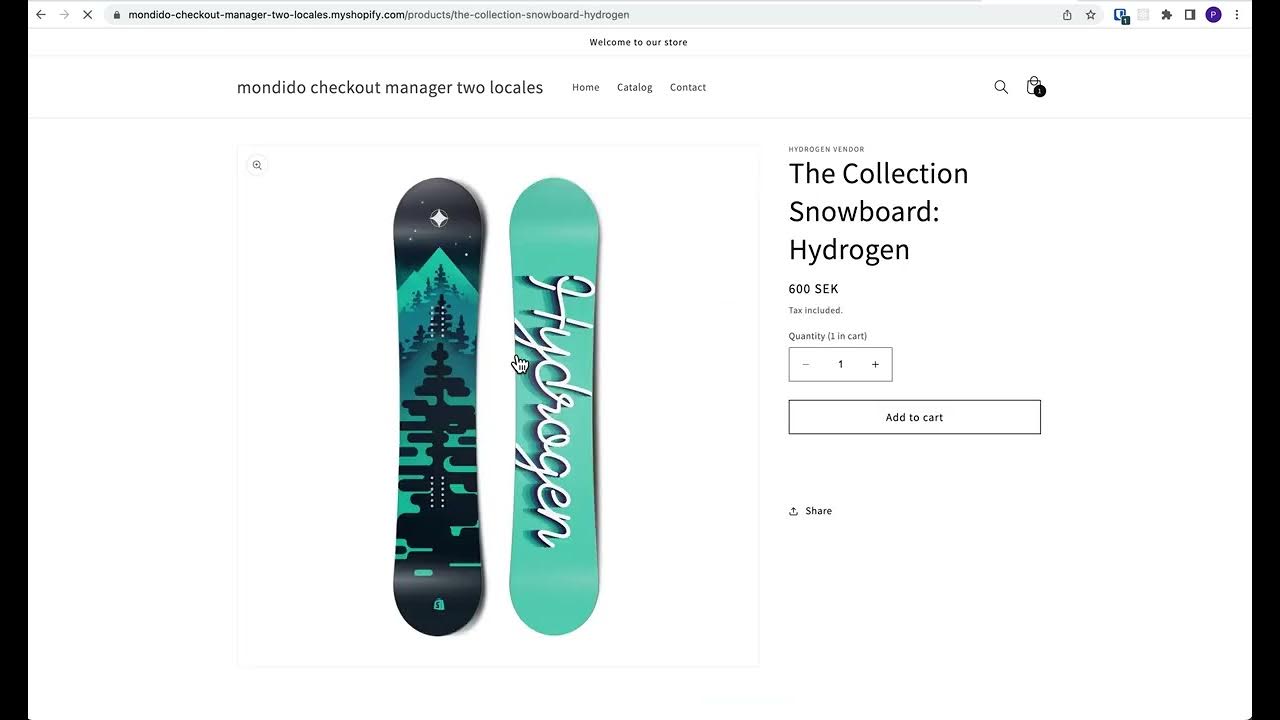Image resolution: width=1280 pixels, height=720 pixels.
Task: Bookmark this page with the star icon
Action: point(1091,15)
